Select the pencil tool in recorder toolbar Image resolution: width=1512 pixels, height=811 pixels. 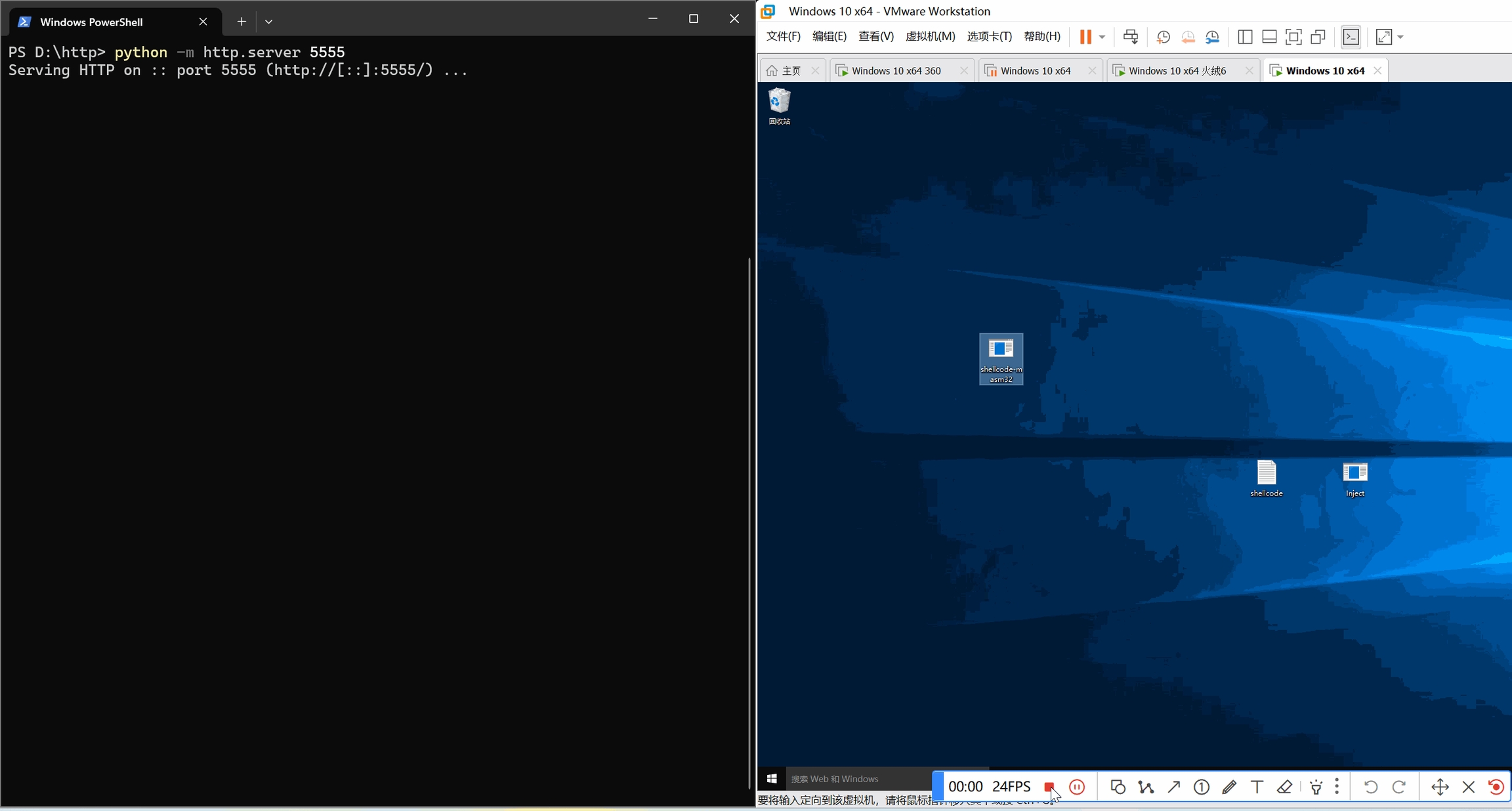point(1229,787)
